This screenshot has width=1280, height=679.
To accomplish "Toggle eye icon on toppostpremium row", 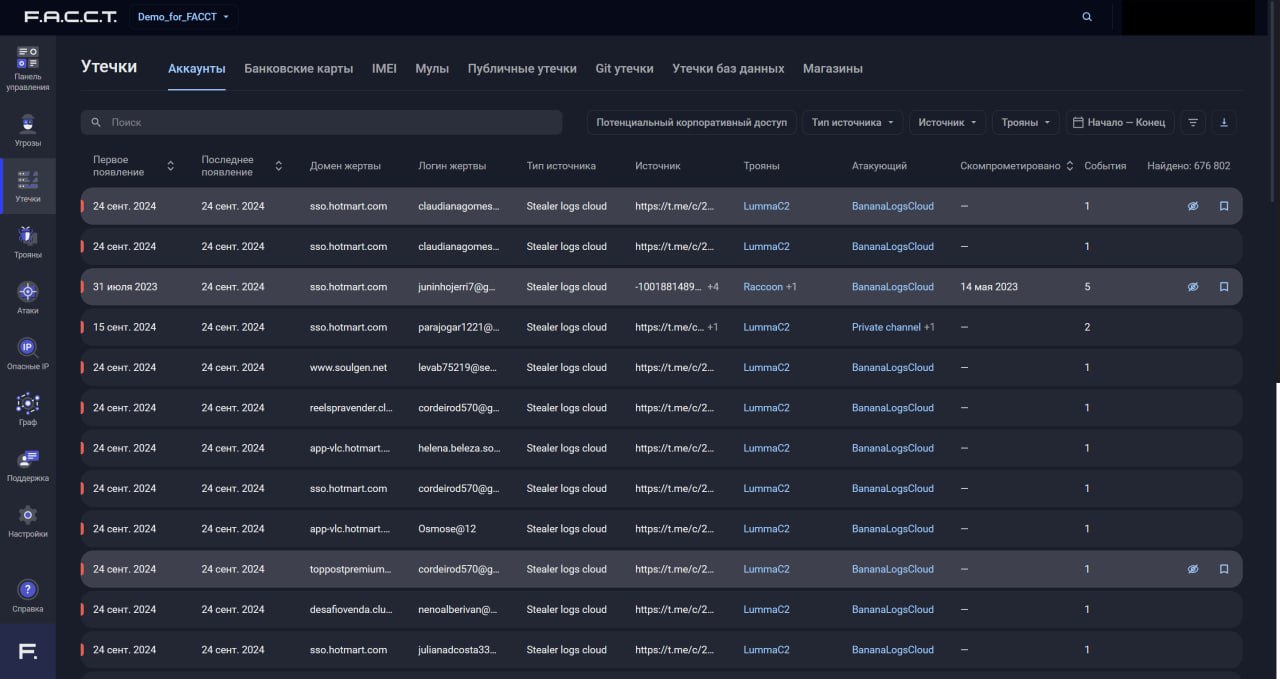I will pos(1192,569).
